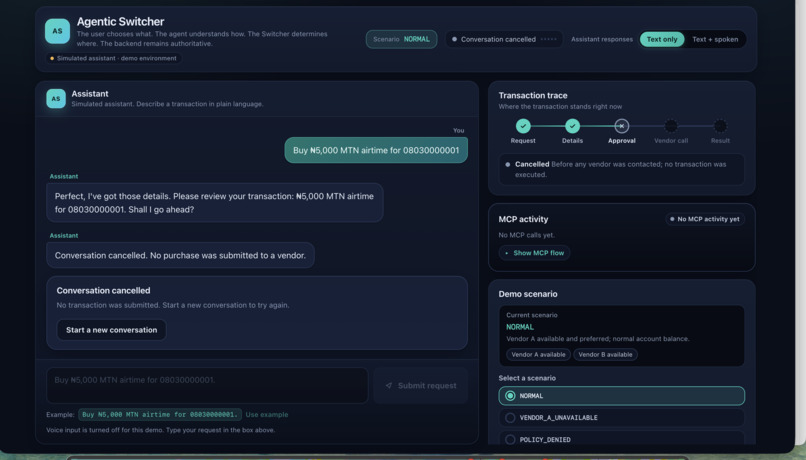Click the Submit request button

tap(421, 385)
